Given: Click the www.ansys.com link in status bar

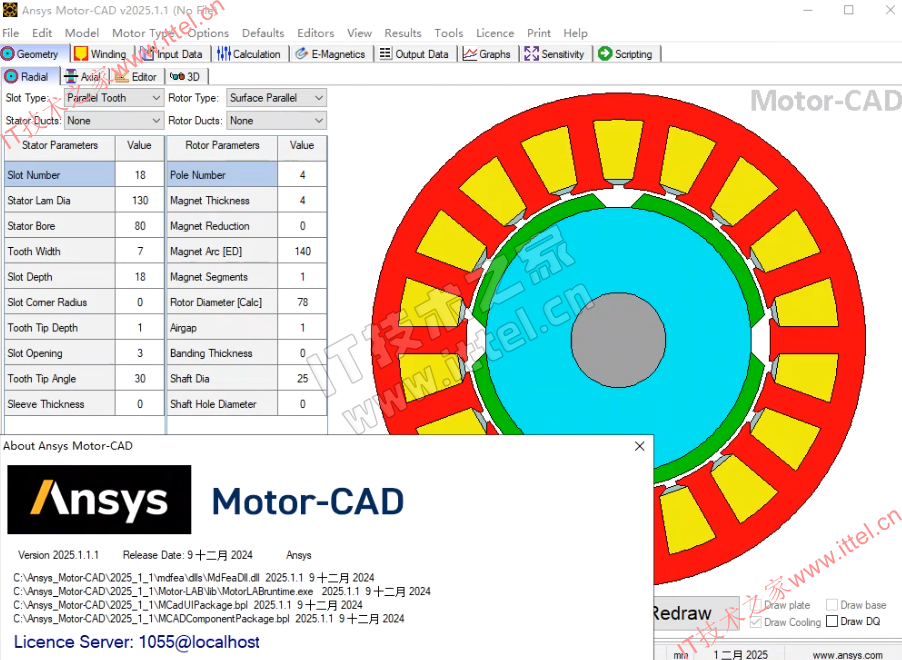Looking at the screenshot, I should (x=847, y=655).
